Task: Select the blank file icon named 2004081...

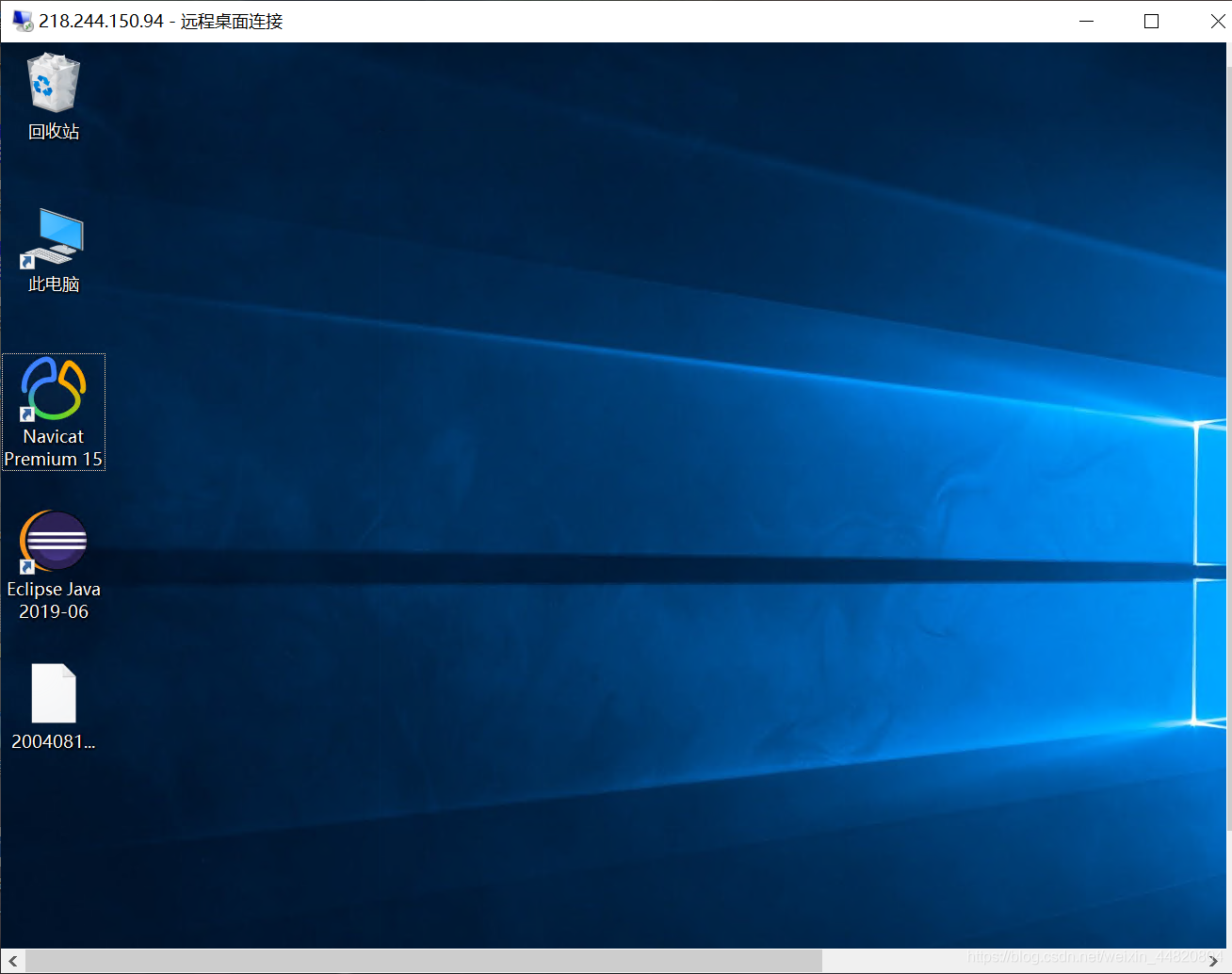Action: (54, 693)
